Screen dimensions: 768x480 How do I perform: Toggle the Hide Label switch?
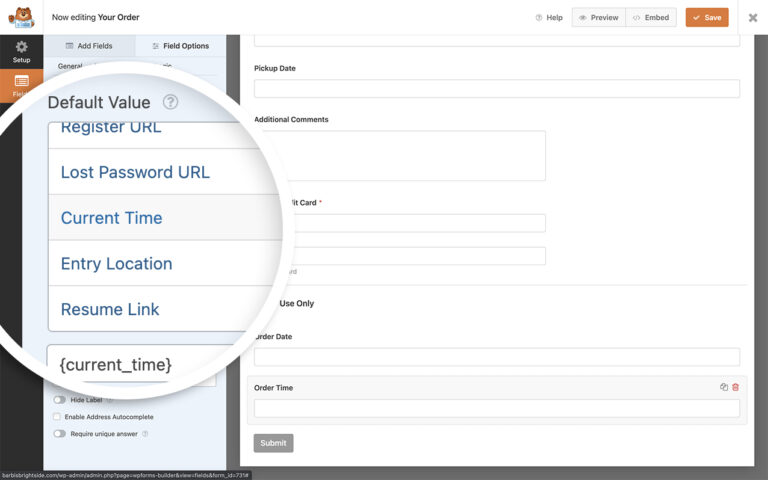[60, 400]
